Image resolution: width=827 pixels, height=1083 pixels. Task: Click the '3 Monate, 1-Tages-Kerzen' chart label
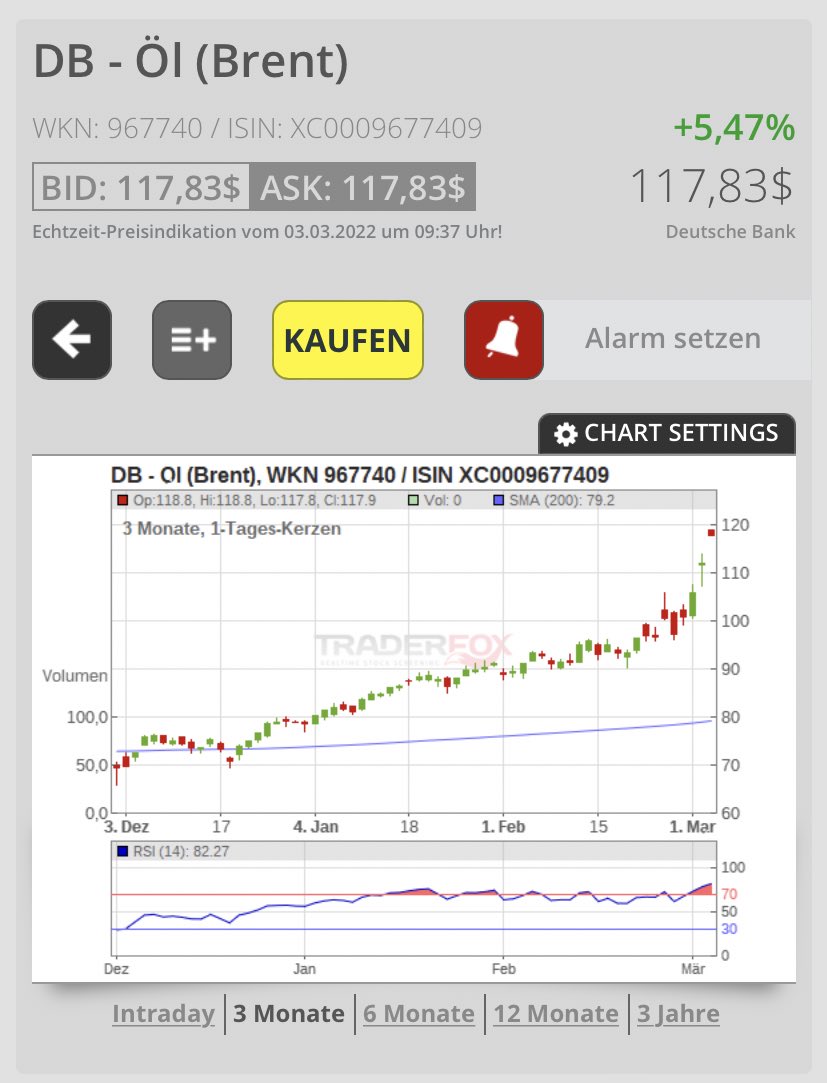tap(232, 529)
